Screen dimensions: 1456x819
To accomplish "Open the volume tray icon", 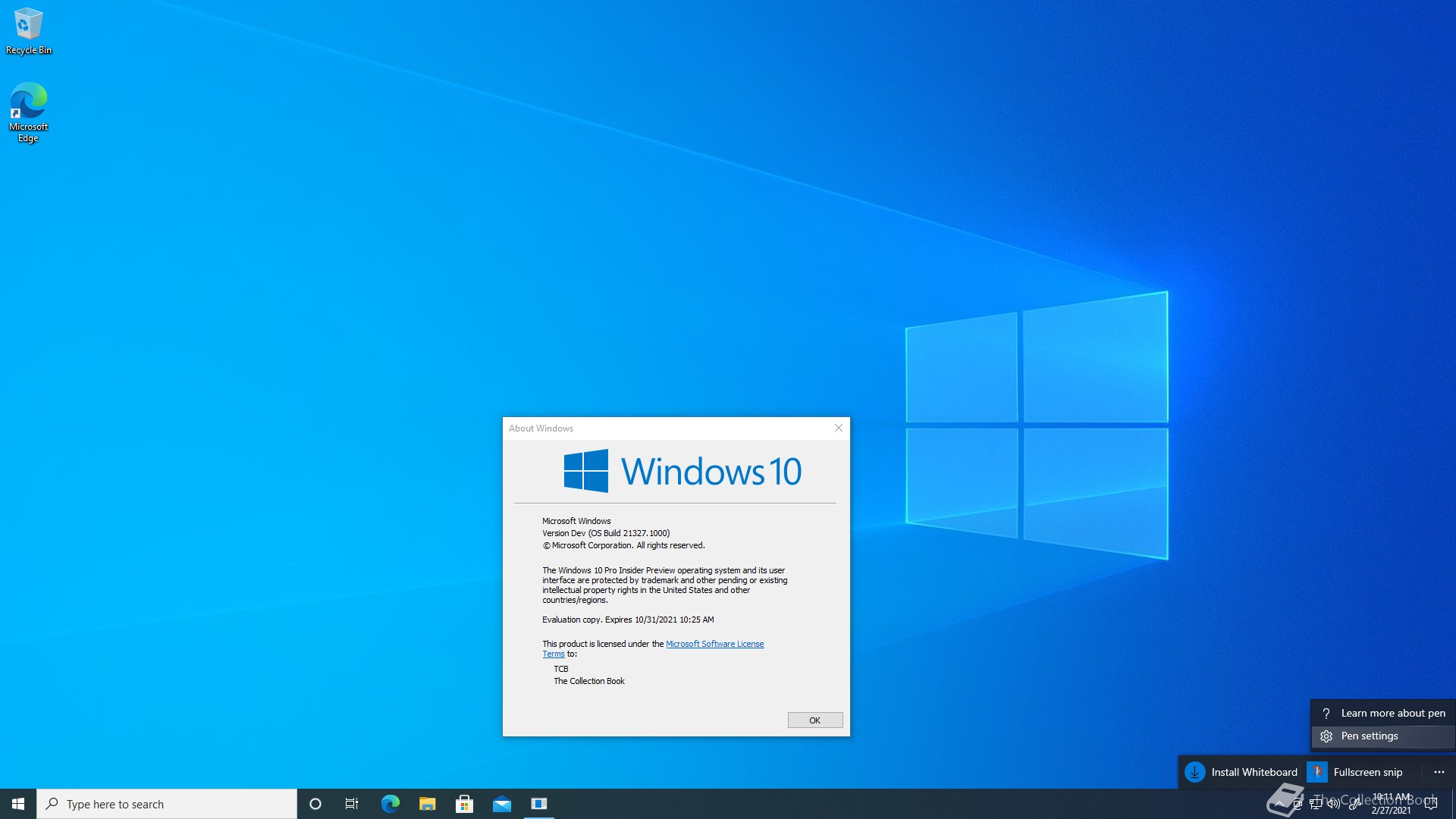I will pyautogui.click(x=1334, y=804).
